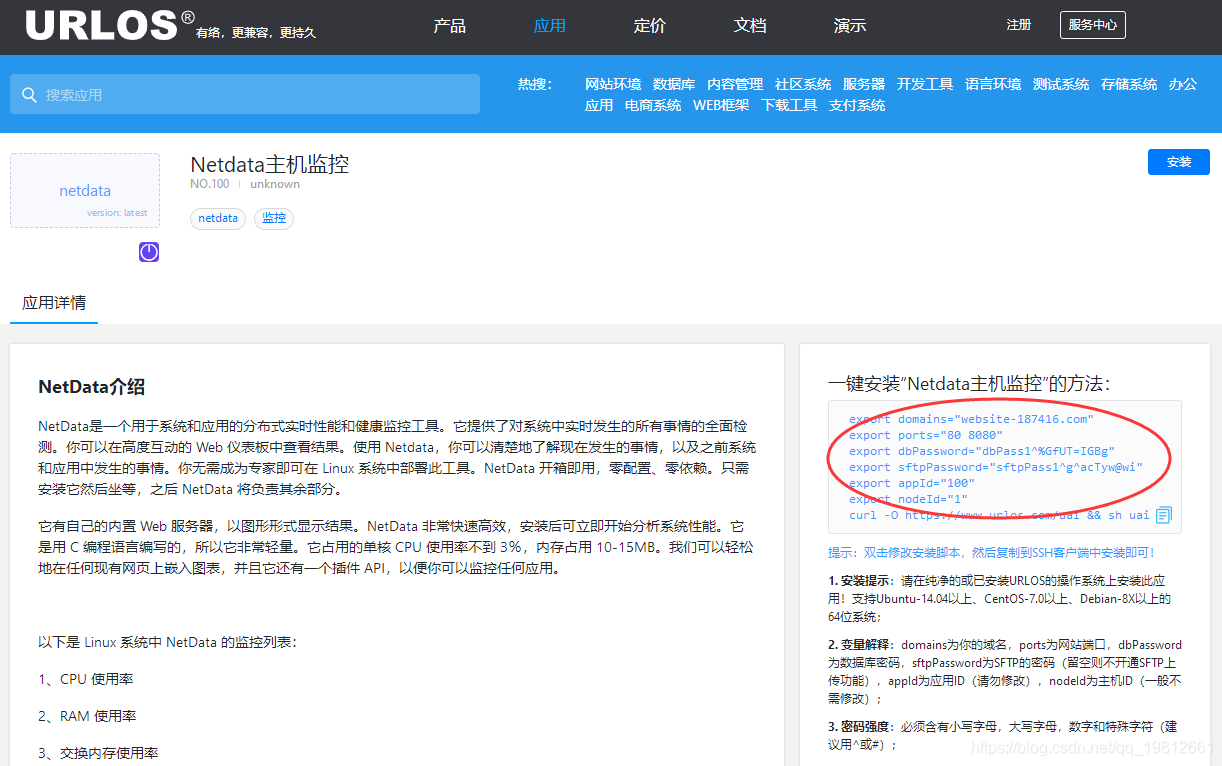Click the export dbPassword script line
The height and width of the screenshot is (766, 1222).
click(x=981, y=451)
